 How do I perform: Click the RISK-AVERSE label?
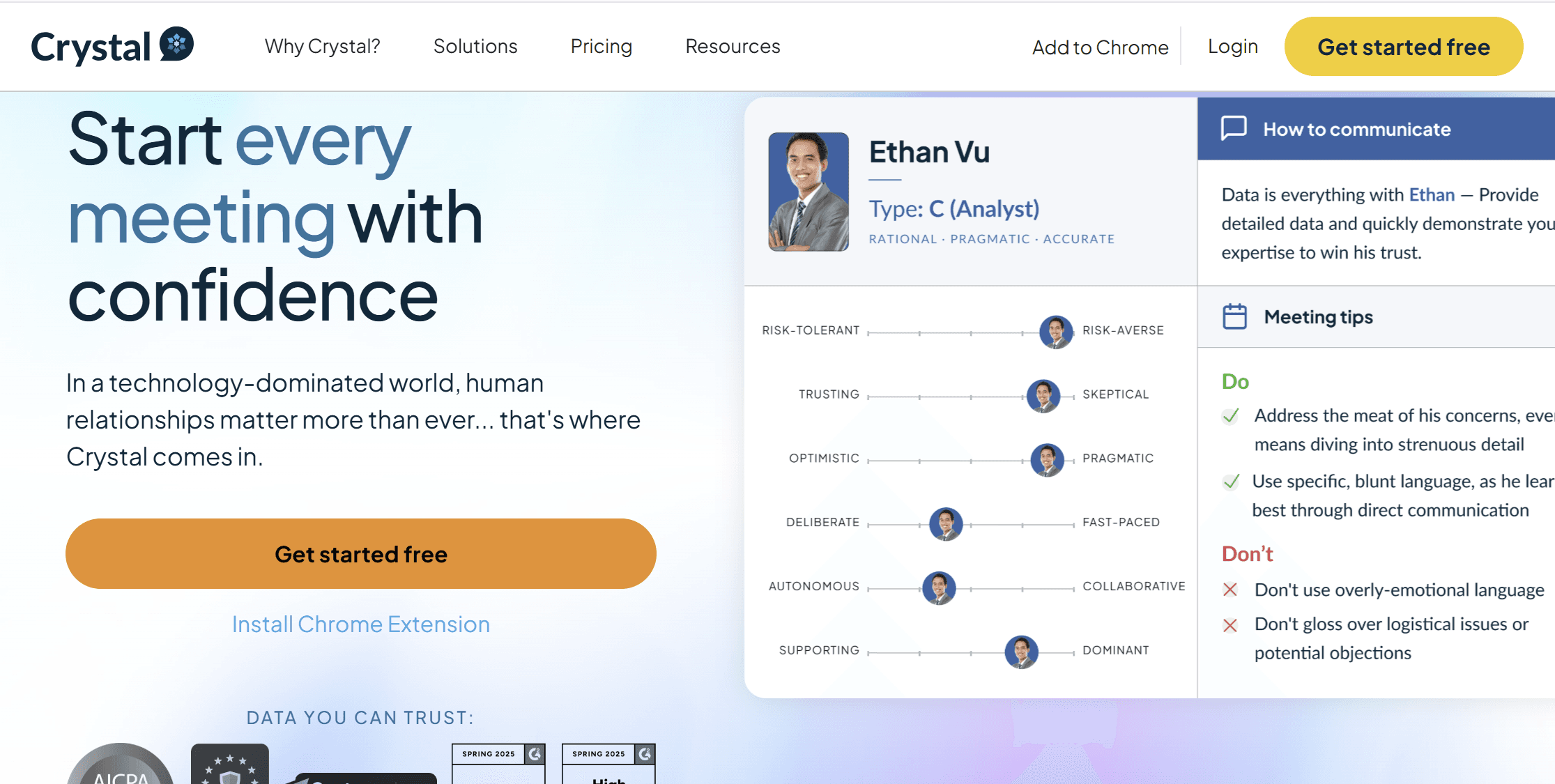1123,330
